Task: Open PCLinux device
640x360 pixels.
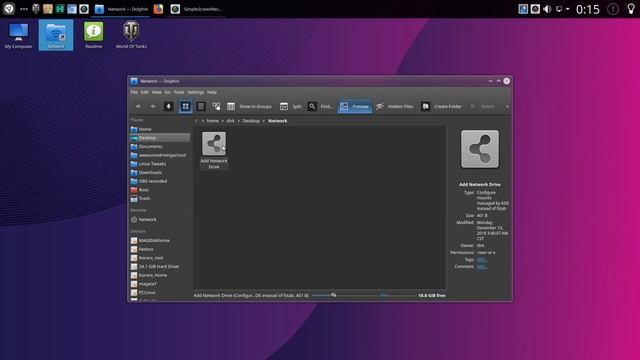Action: click(160, 293)
